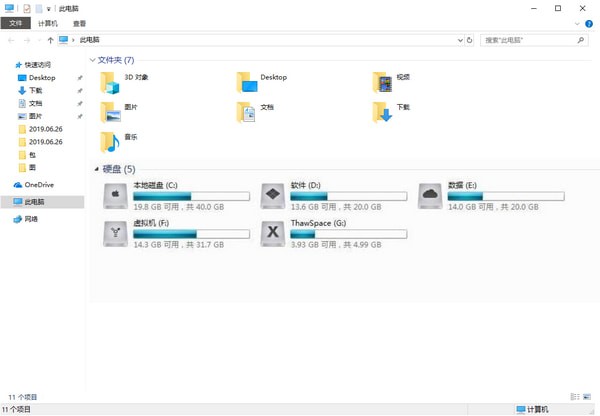Click the 3.93 GB 可用 text
Screen dimensions: 600x416
click(x=313, y=245)
